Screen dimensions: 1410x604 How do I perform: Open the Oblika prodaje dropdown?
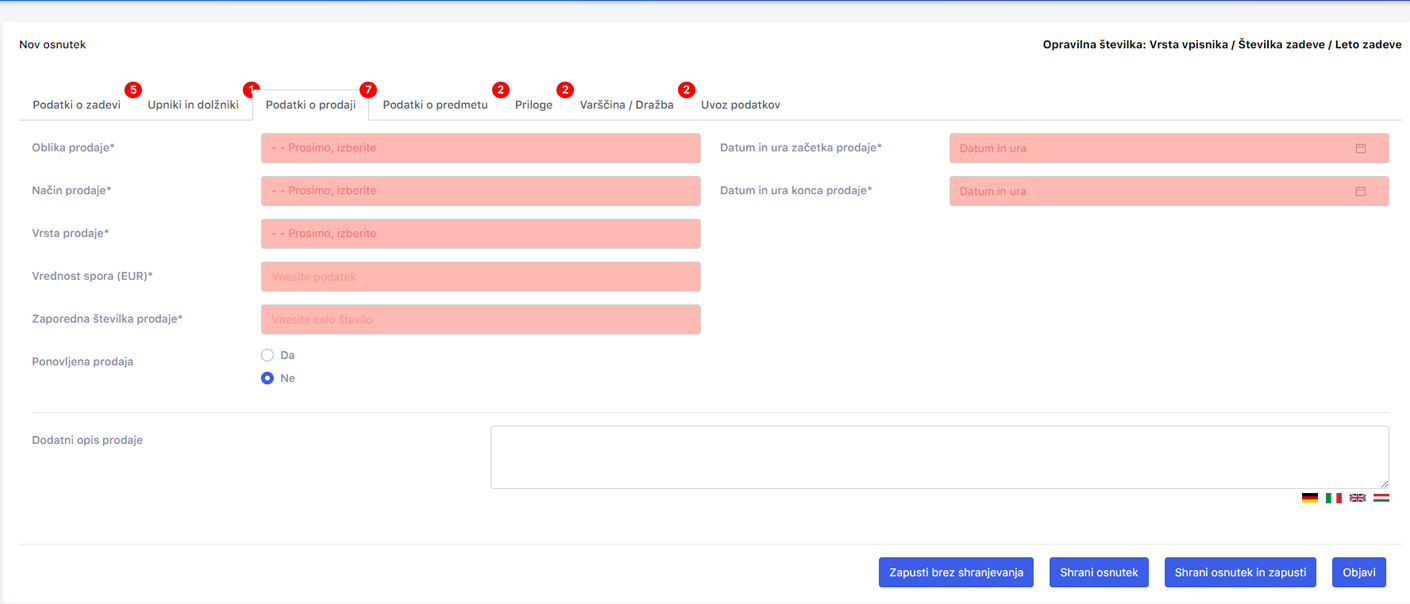click(x=480, y=148)
